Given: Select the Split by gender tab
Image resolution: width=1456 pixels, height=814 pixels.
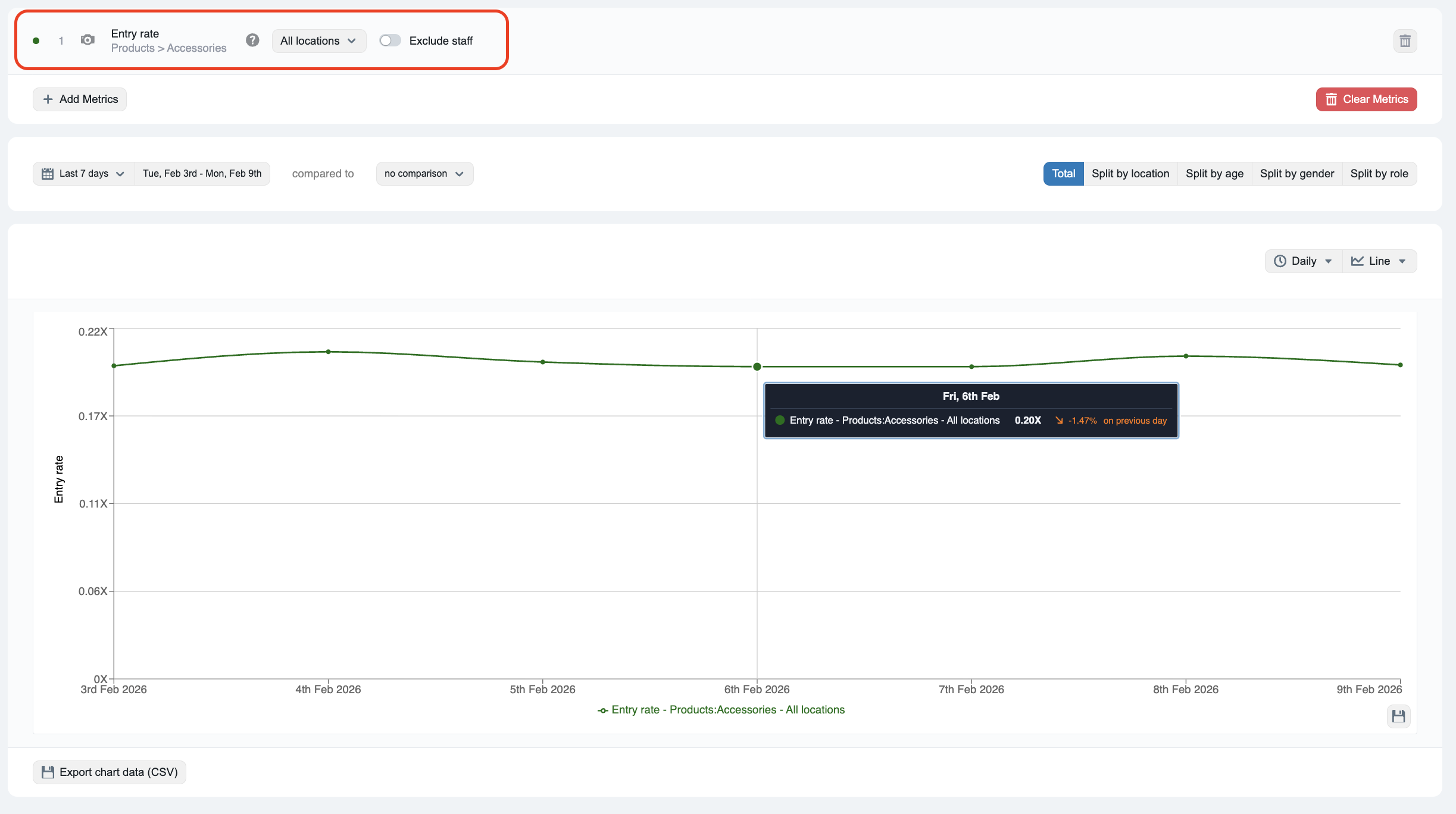Looking at the screenshot, I should click(x=1296, y=174).
